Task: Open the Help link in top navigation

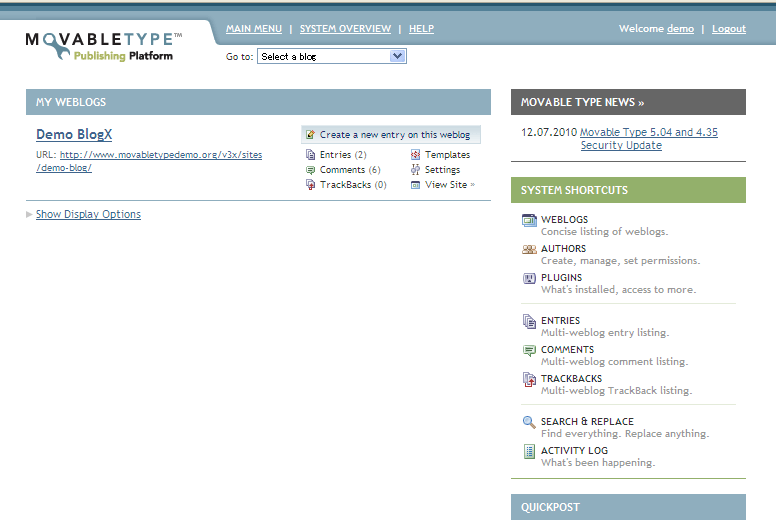Action: 421,29
